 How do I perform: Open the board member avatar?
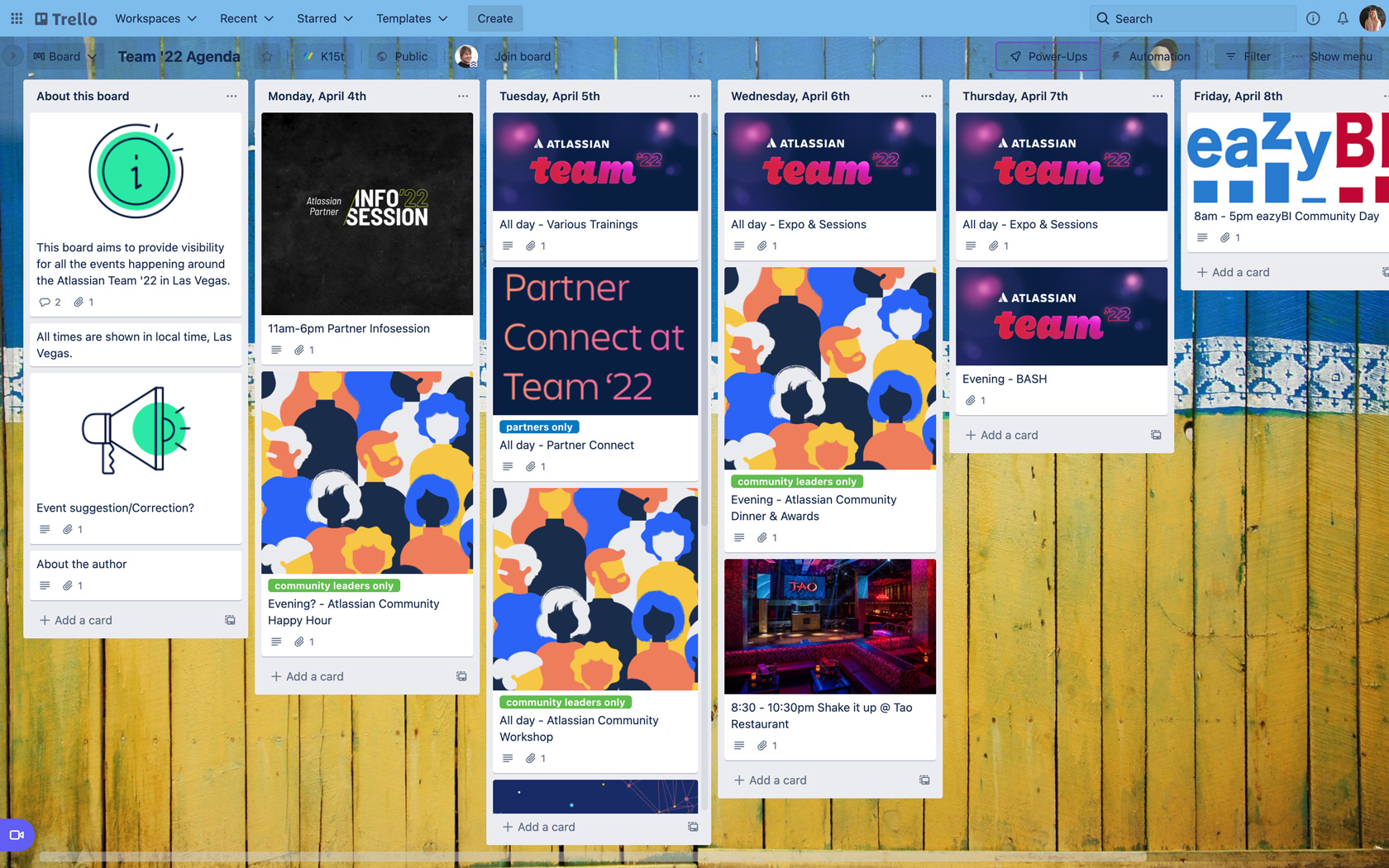point(466,56)
